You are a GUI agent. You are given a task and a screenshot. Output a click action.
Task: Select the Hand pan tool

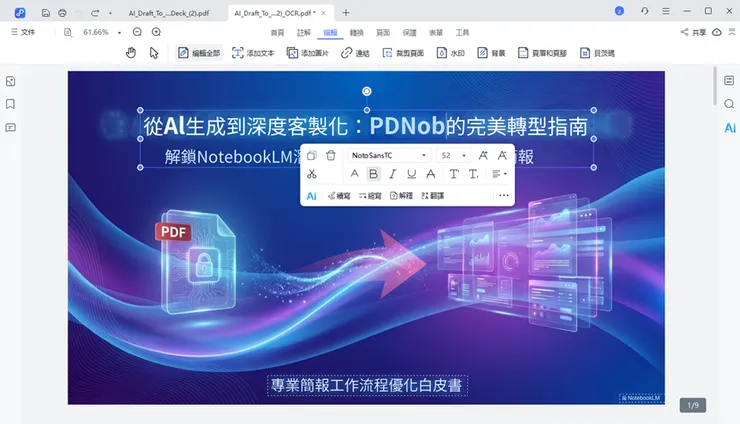point(131,53)
